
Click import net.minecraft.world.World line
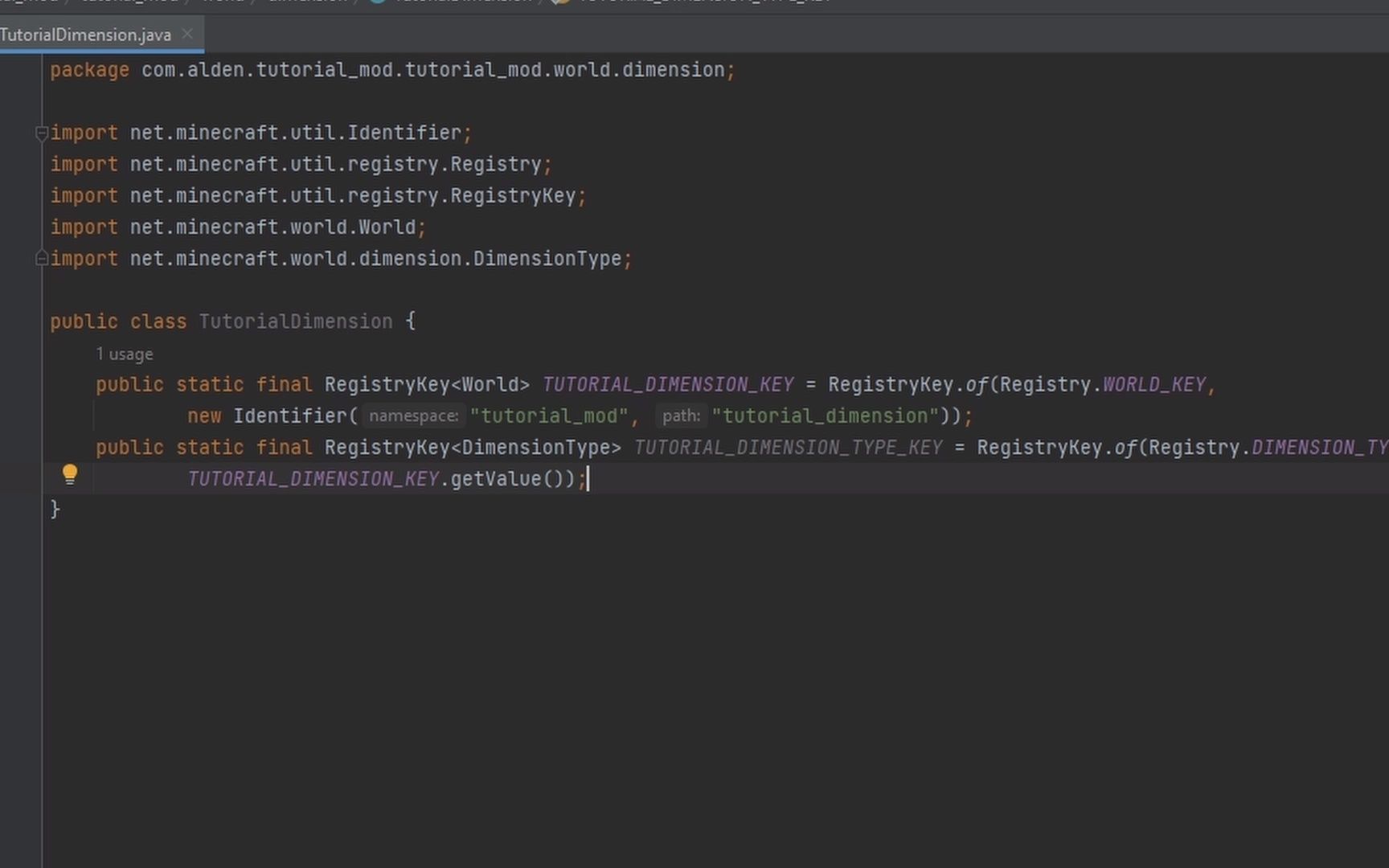tap(238, 227)
